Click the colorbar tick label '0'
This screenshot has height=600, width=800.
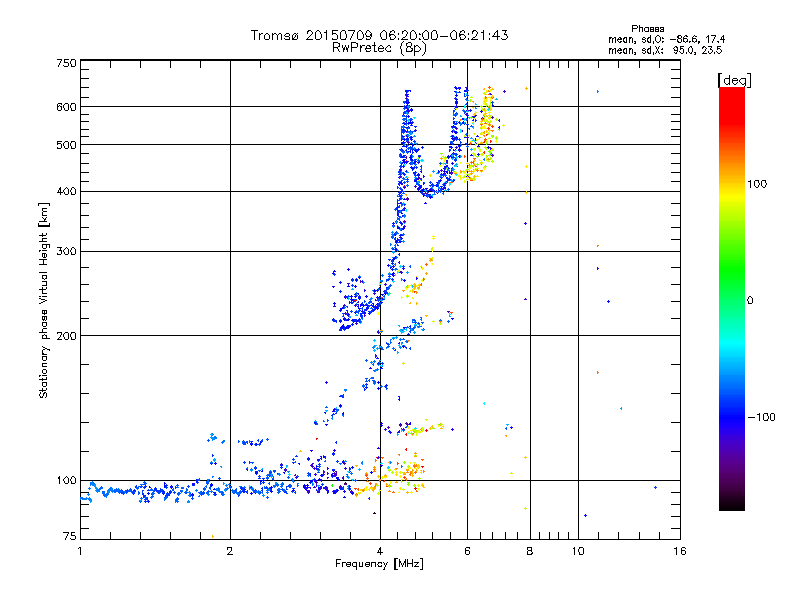(x=750, y=301)
